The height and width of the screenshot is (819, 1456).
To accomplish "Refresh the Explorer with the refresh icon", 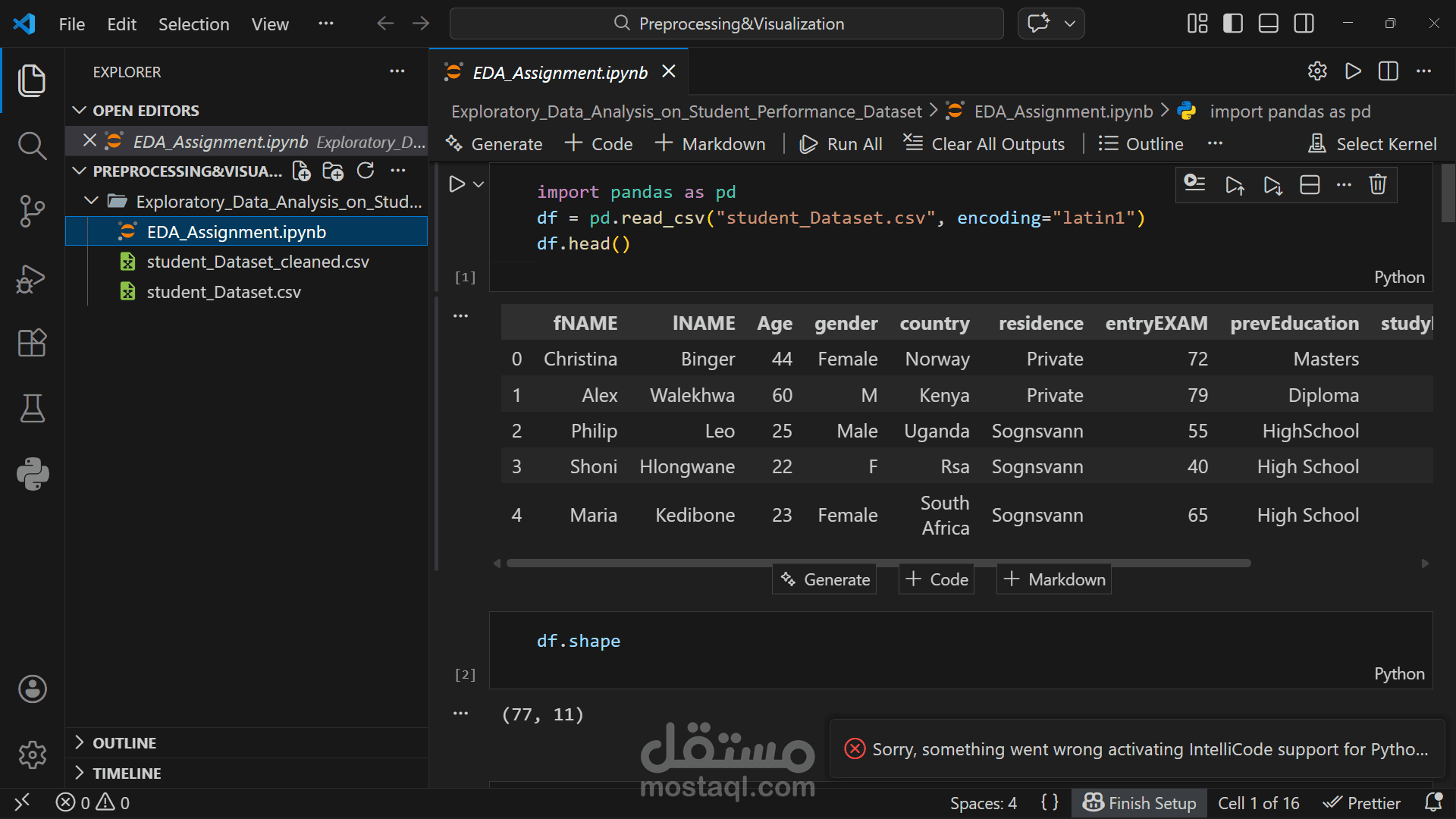I will click(x=366, y=171).
